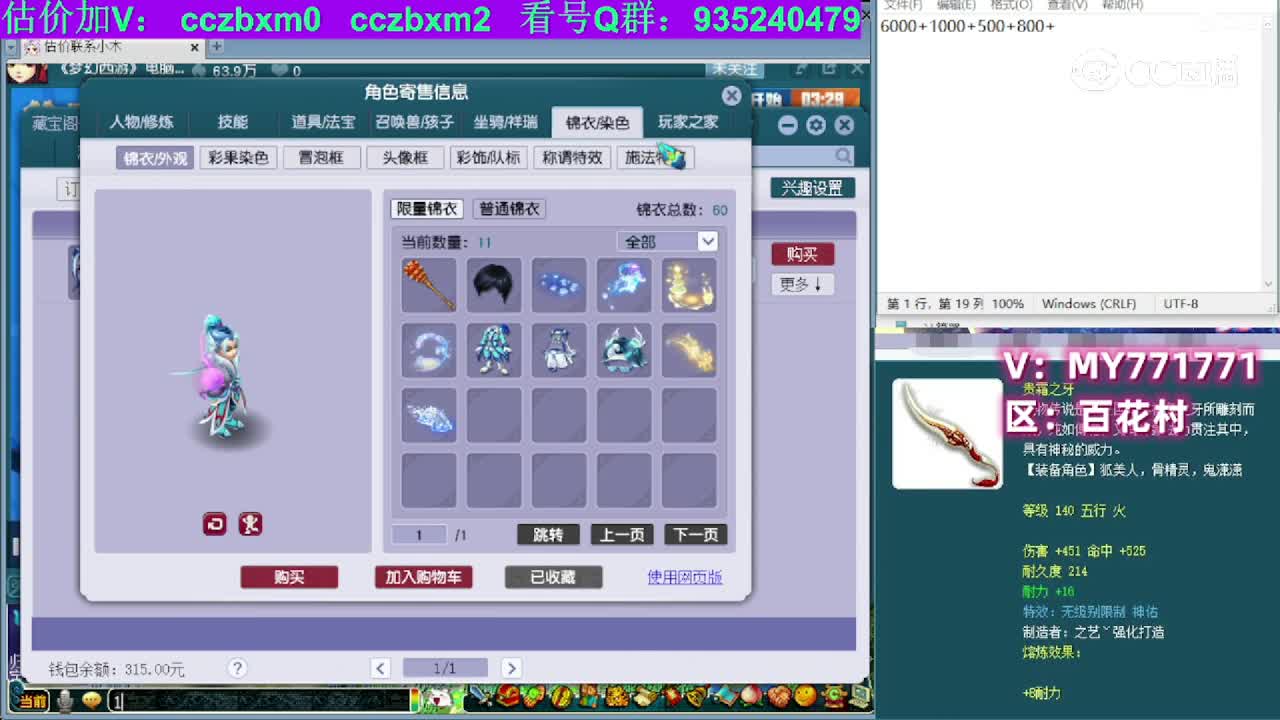Viewport: 1280px width, 720px height.
Task: Go to 上一页 in costume list
Action: click(x=622, y=535)
